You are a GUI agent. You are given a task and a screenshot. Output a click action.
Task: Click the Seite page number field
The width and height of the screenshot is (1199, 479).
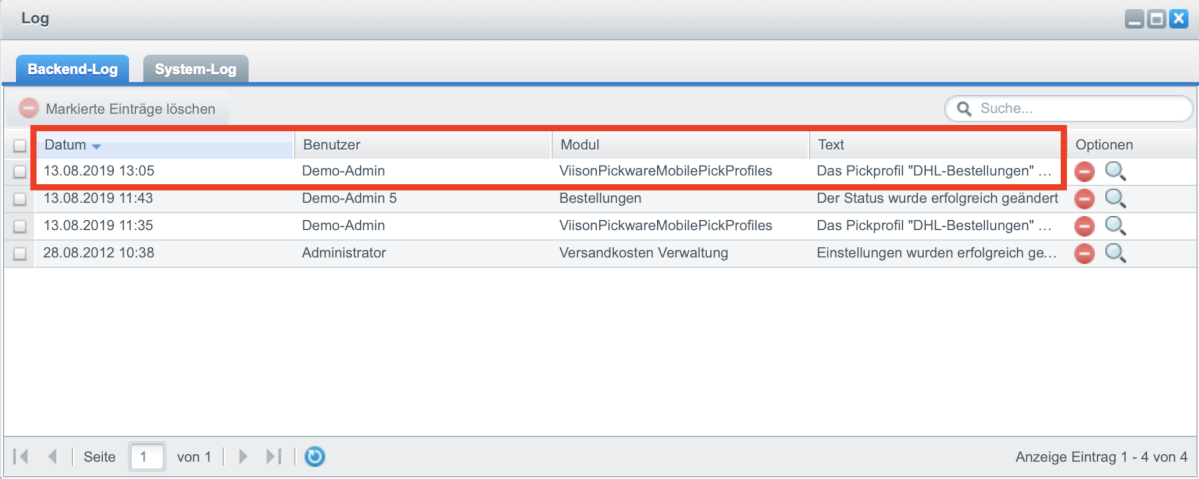(x=147, y=457)
